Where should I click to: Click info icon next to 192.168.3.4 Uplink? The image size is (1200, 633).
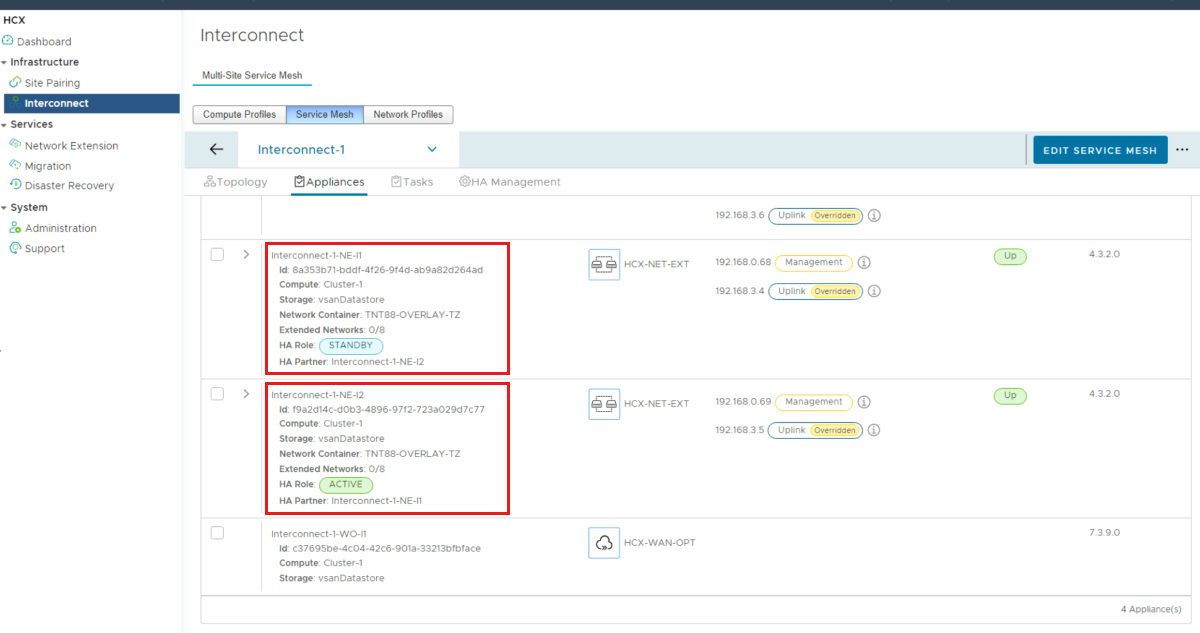pos(874,291)
